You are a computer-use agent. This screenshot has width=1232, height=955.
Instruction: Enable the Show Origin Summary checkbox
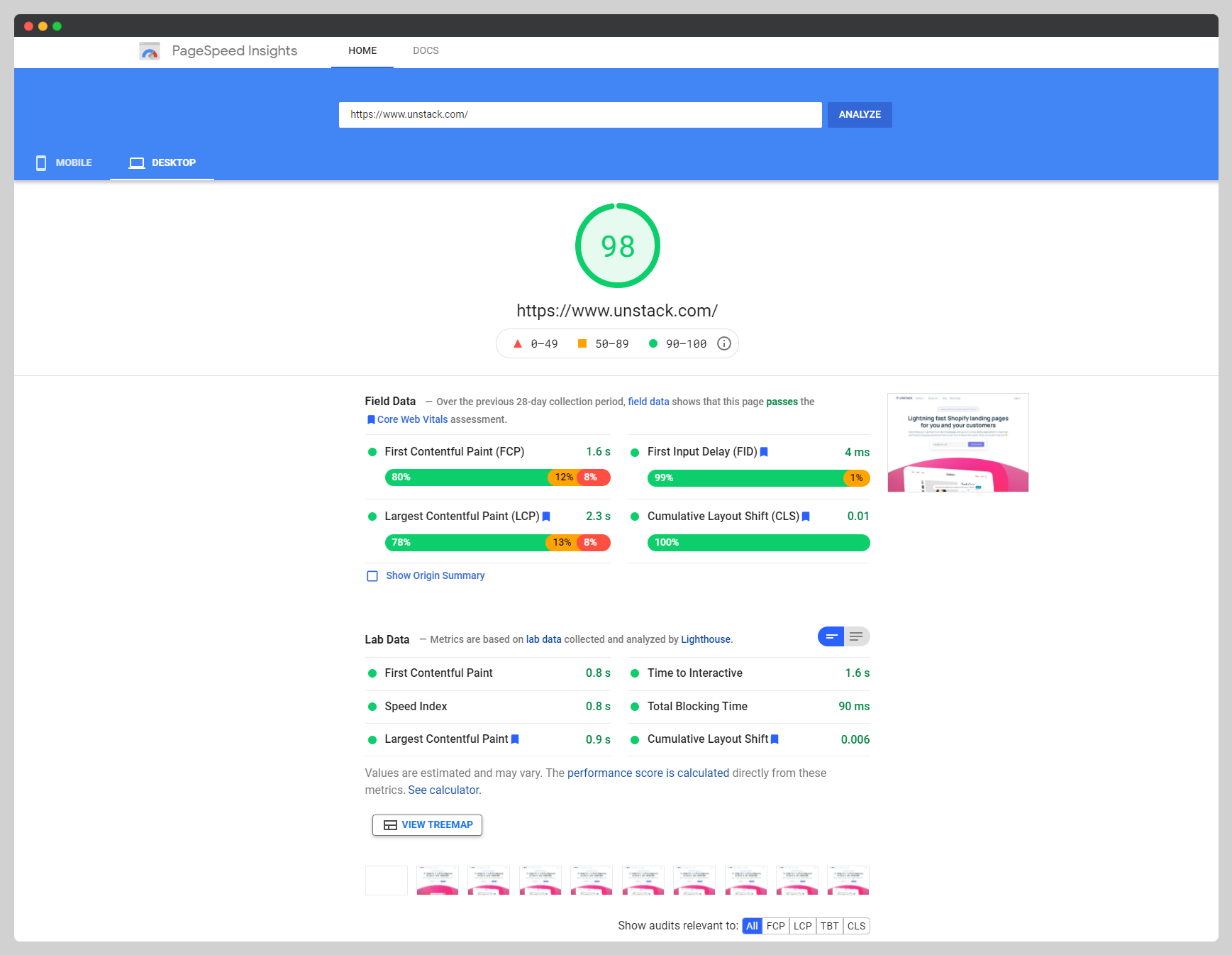coord(372,575)
